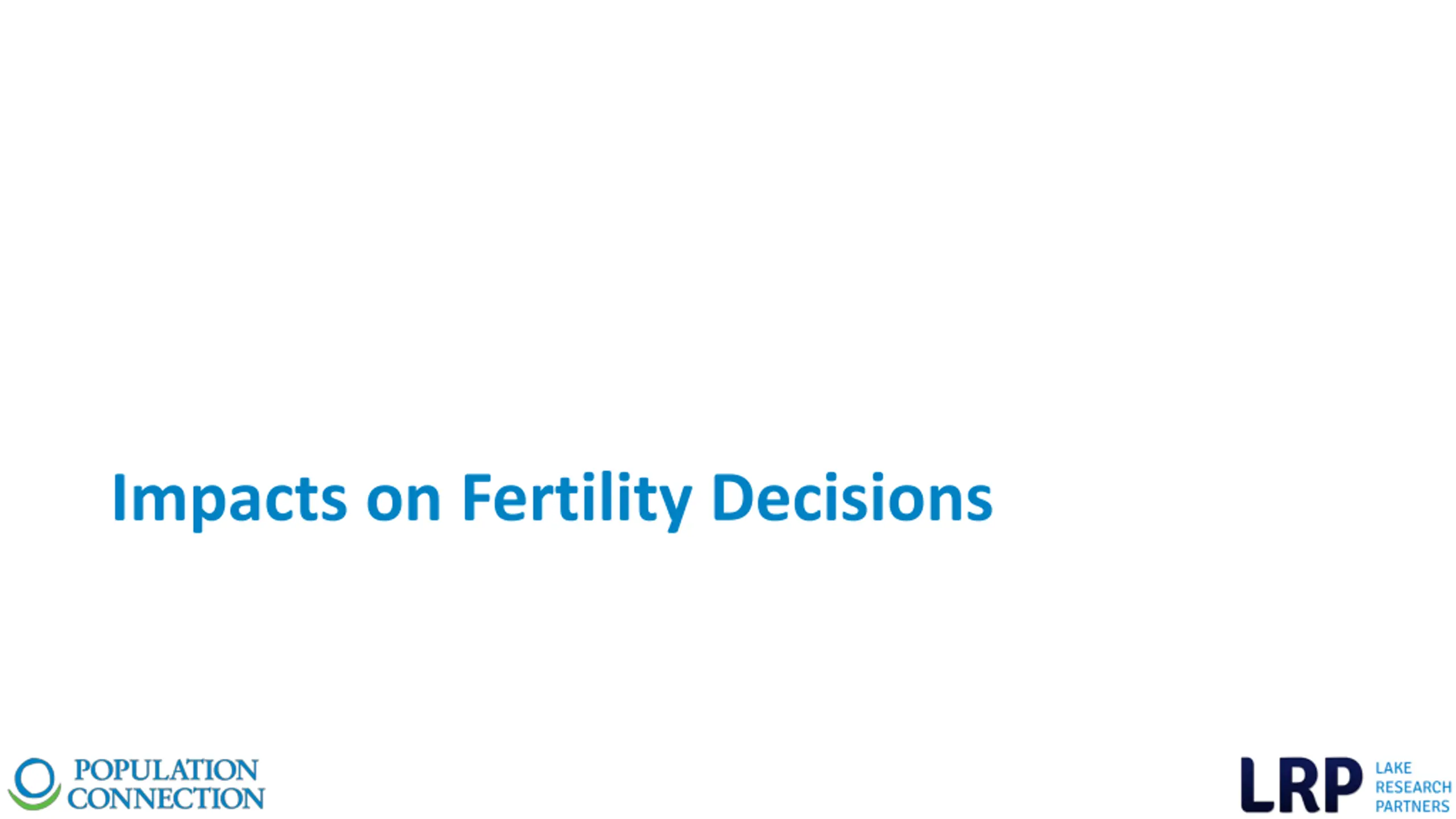The height and width of the screenshot is (819, 1456).
Task: Select the word Impacts in the title
Action: [230, 502]
